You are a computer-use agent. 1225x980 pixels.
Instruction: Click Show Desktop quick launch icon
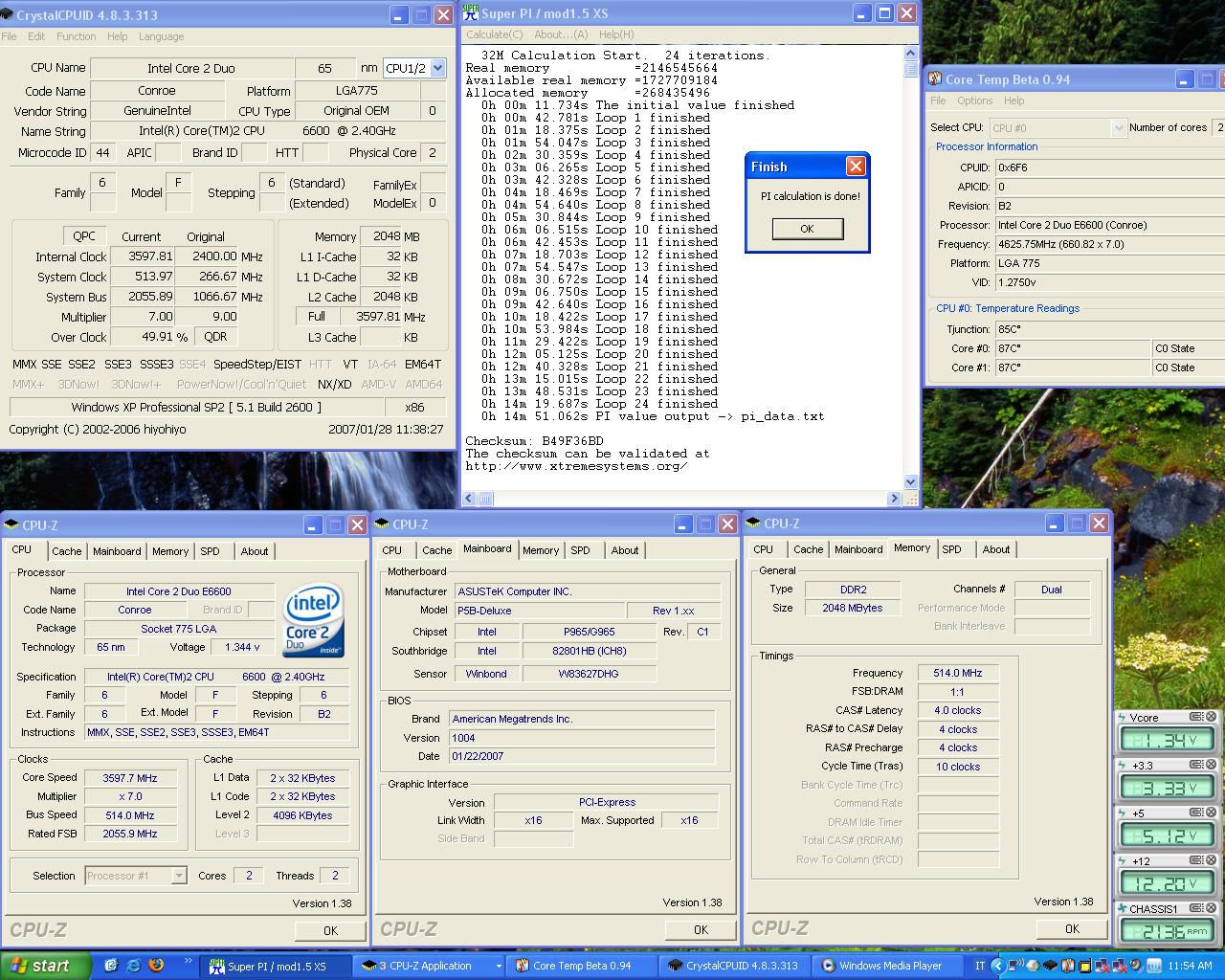point(110,966)
